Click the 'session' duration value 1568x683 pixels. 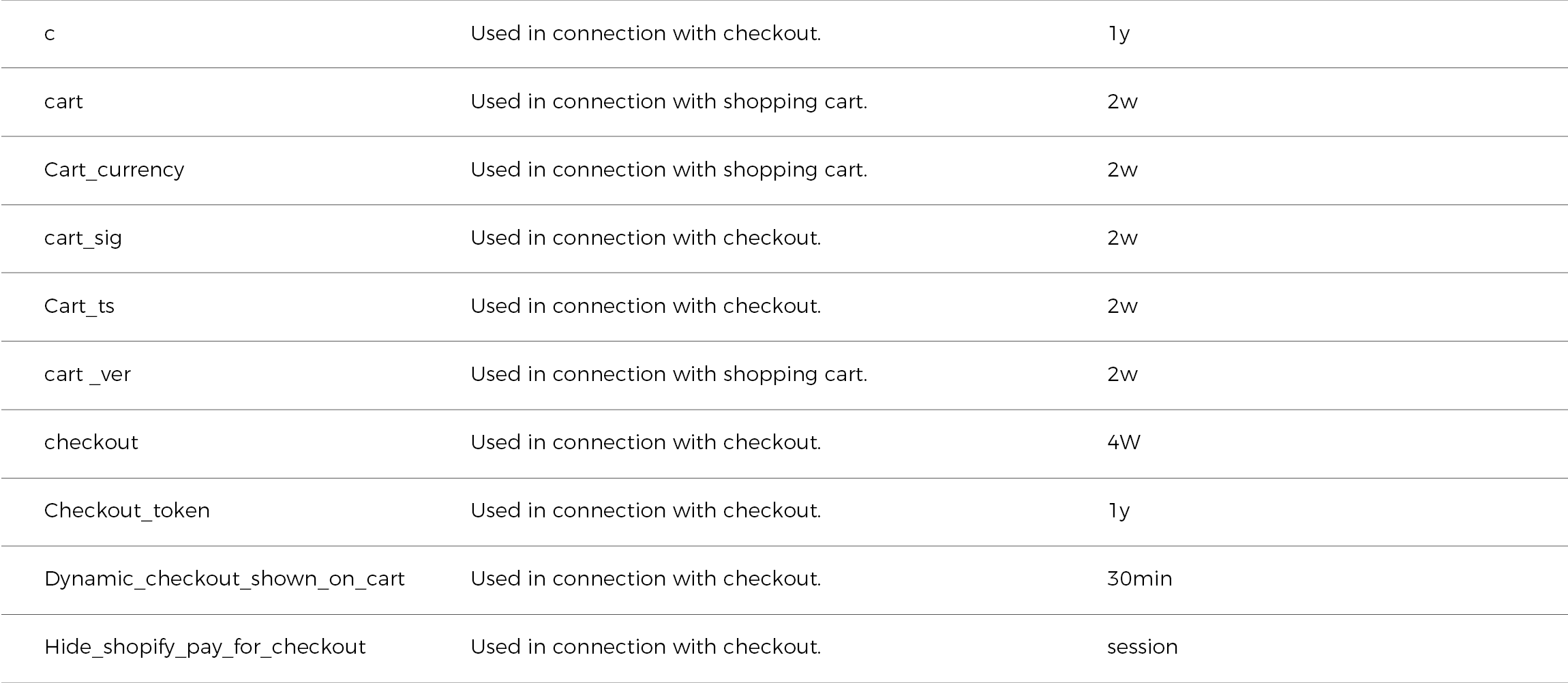[1142, 647]
